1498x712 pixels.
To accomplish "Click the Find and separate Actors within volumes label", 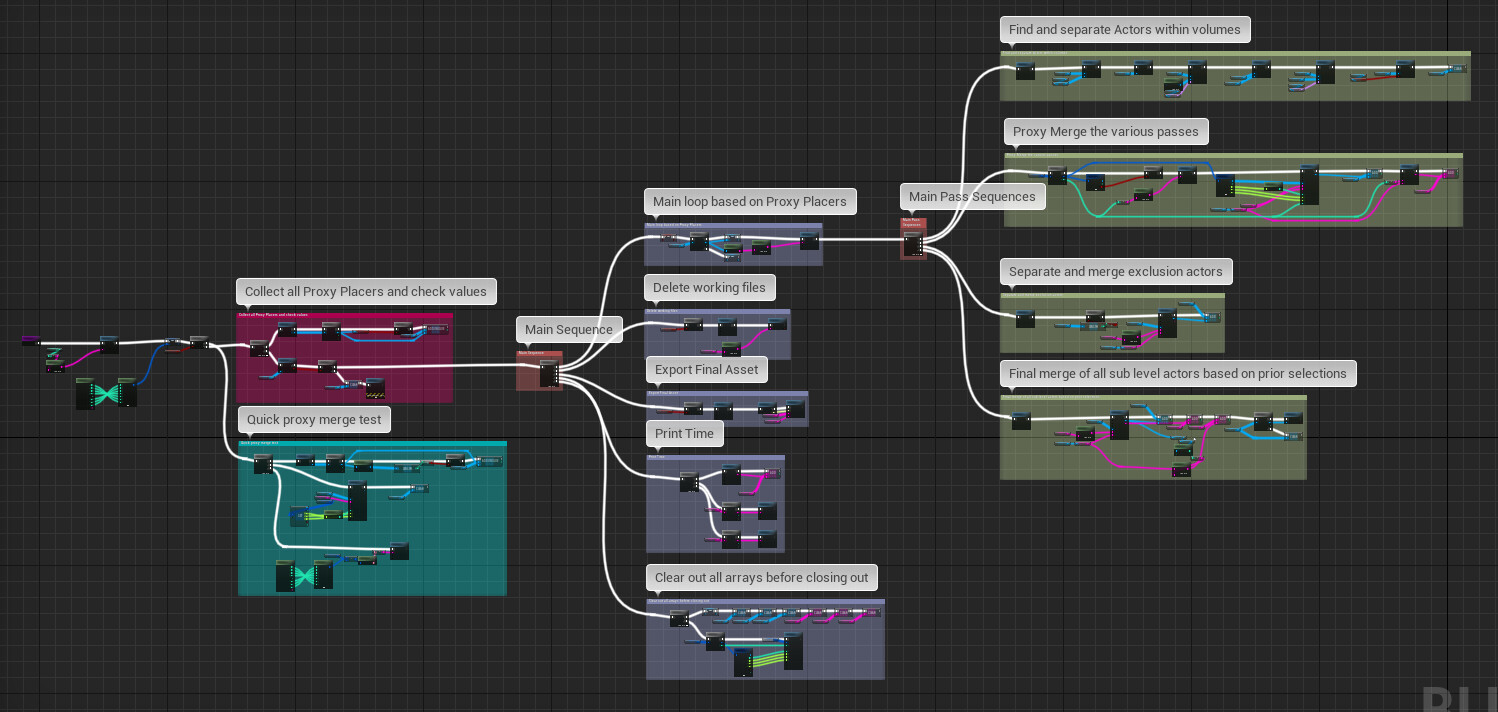I will click(1125, 29).
